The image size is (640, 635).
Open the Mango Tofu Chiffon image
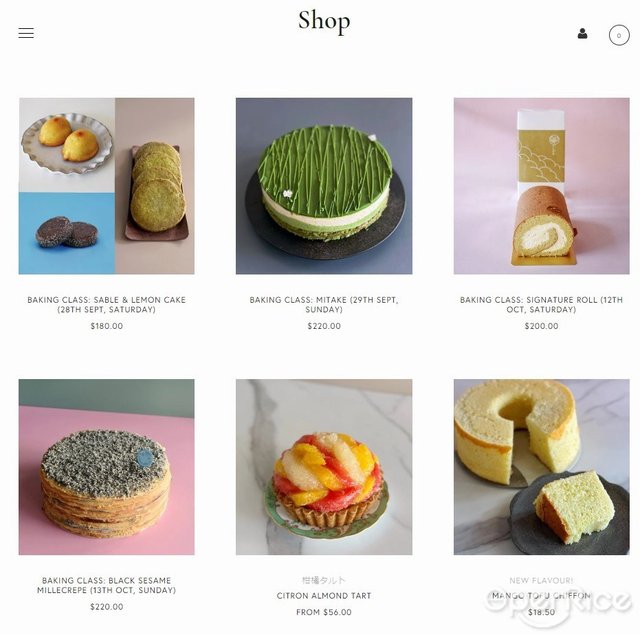pyautogui.click(x=542, y=467)
